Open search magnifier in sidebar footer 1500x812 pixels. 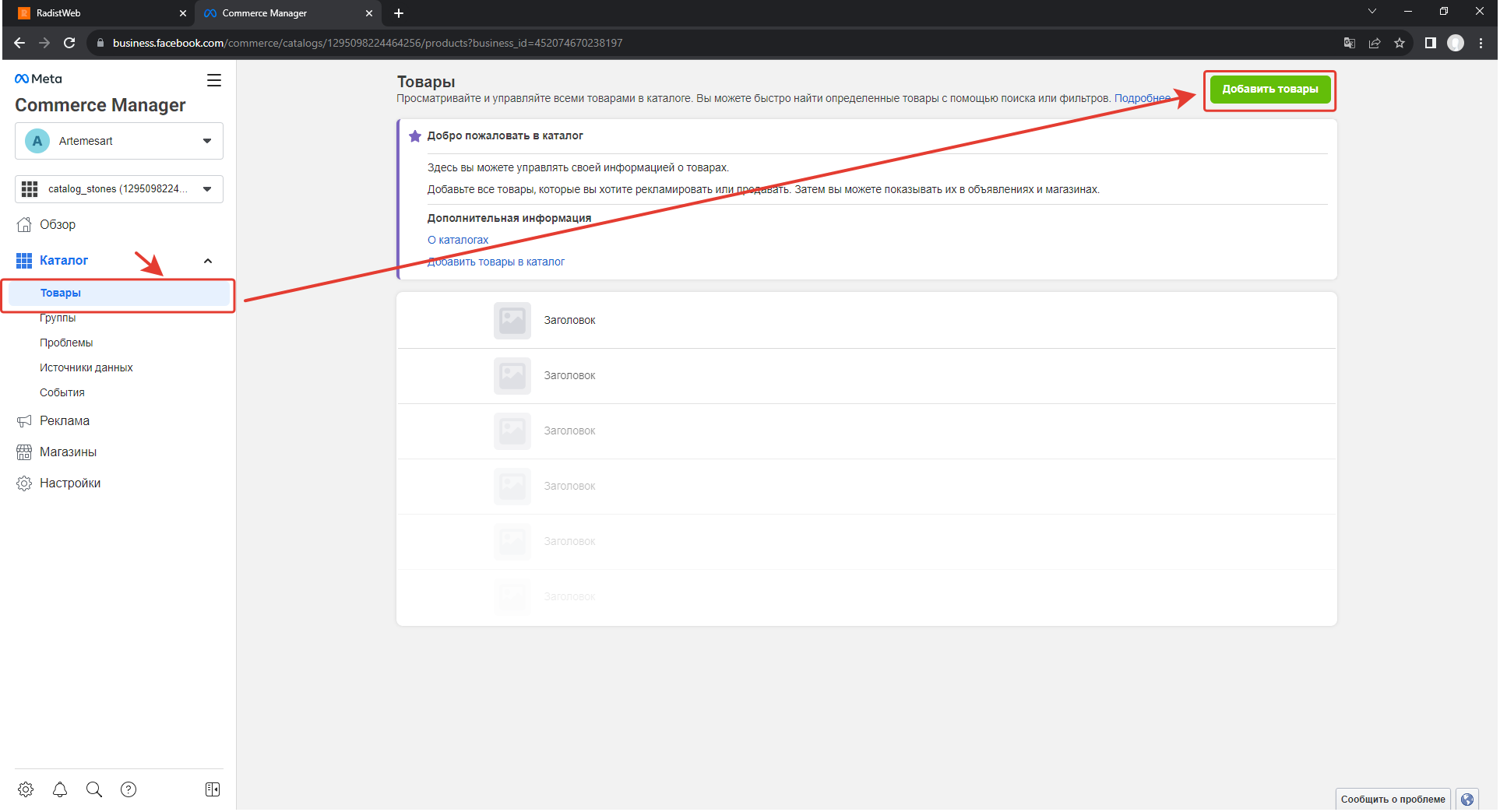tap(94, 789)
